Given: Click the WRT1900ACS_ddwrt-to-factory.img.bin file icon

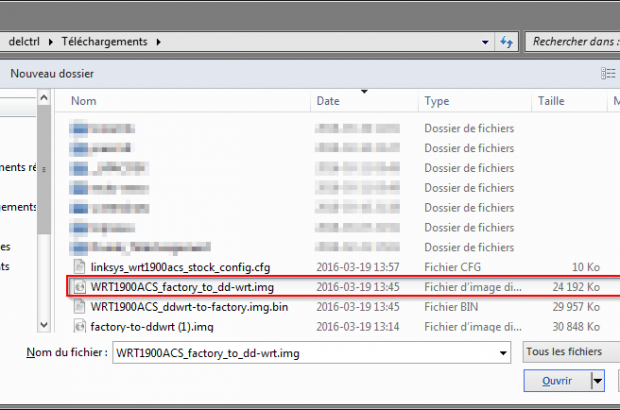Looking at the screenshot, I should [x=80, y=306].
